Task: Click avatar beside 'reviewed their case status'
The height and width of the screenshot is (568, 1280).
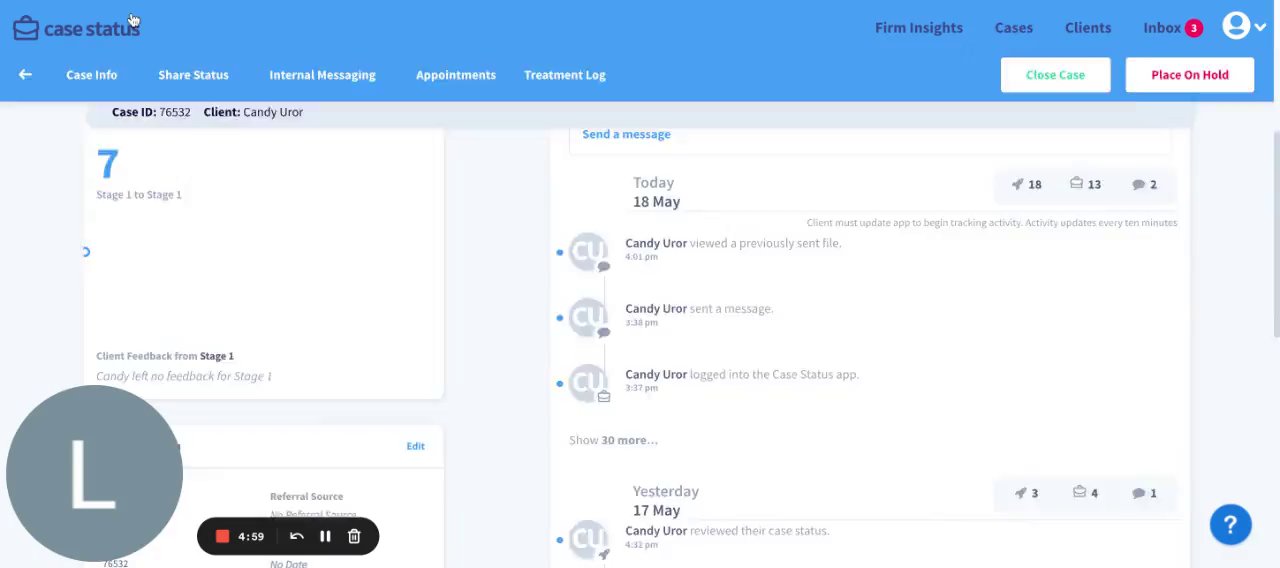Action: [x=588, y=539]
